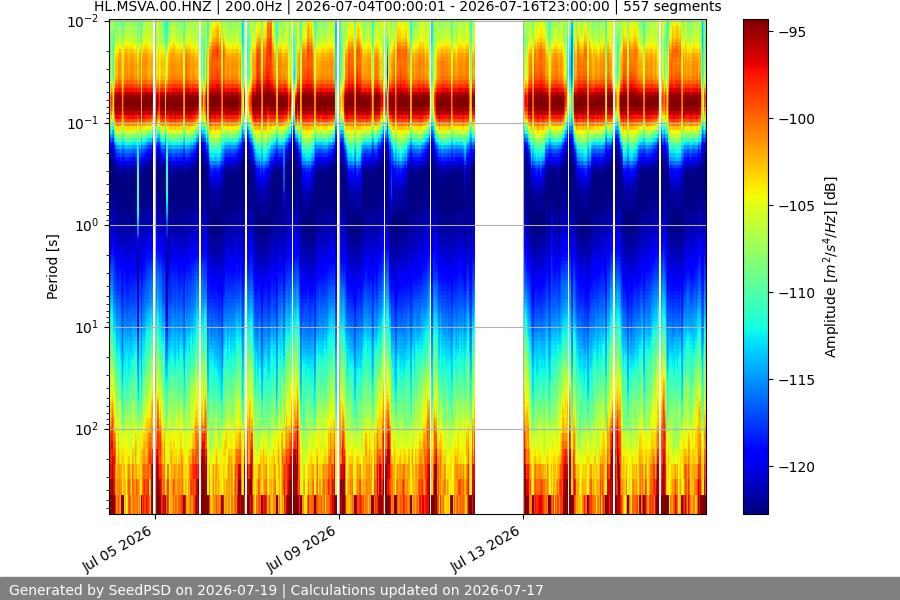Image resolution: width=900 pixels, height=600 pixels.
Task: Click the 10⁻² y-axis tick label
Action: tap(83, 22)
